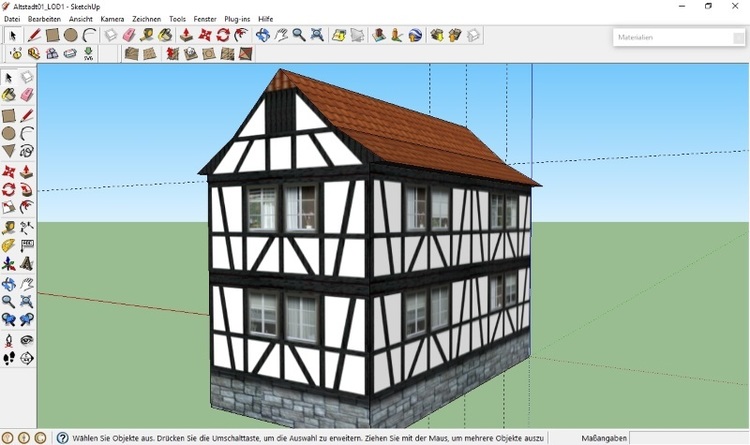Image resolution: width=750 pixels, height=445 pixels.
Task: Click inside the Maßangaben input field
Action: [689, 438]
